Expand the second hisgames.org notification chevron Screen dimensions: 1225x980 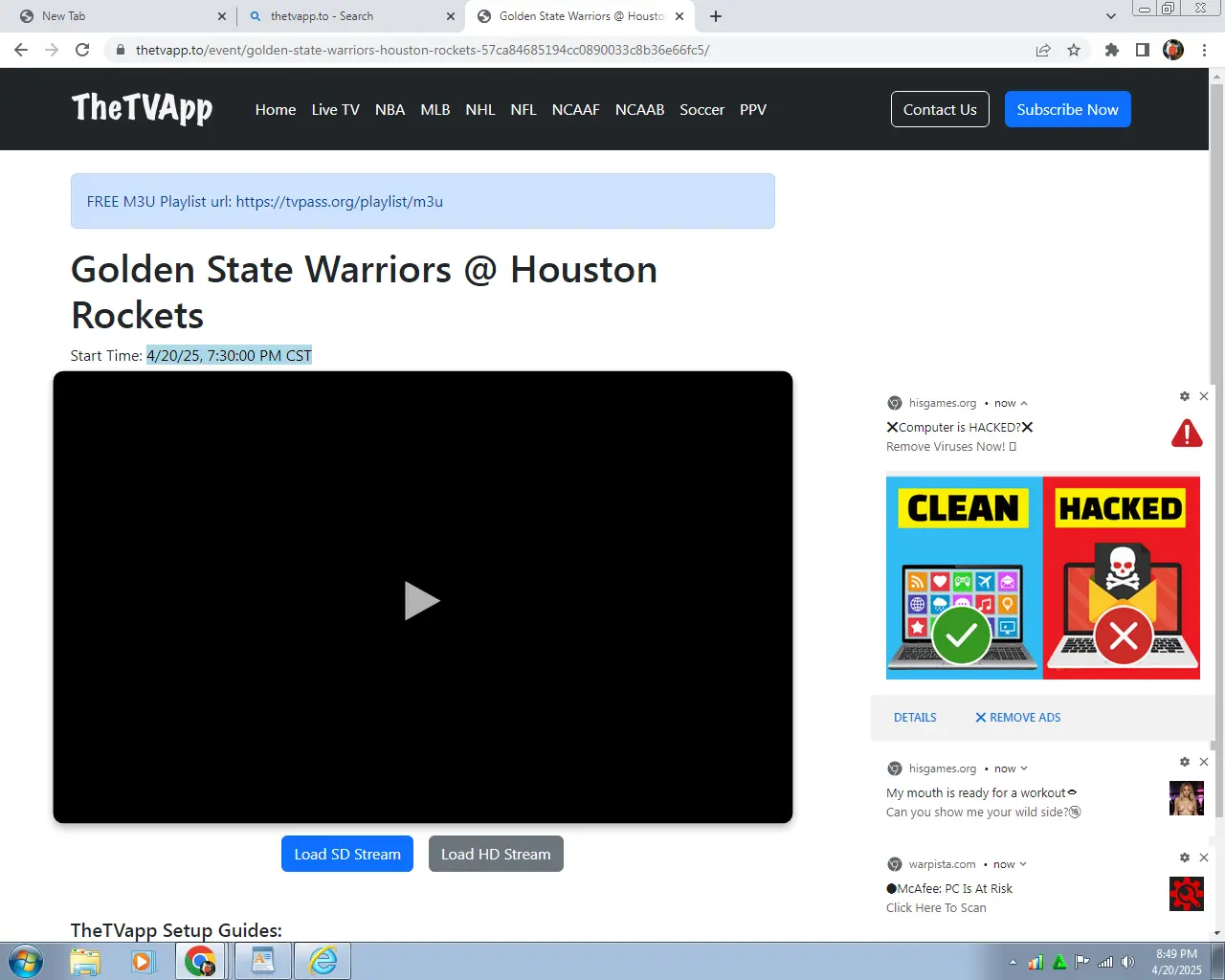coord(1024,768)
